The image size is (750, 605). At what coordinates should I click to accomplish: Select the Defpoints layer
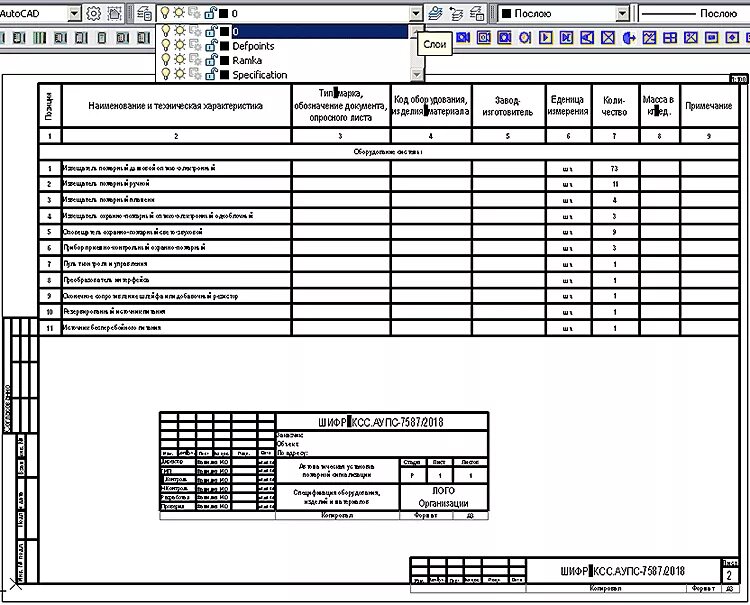pyautogui.click(x=284, y=46)
